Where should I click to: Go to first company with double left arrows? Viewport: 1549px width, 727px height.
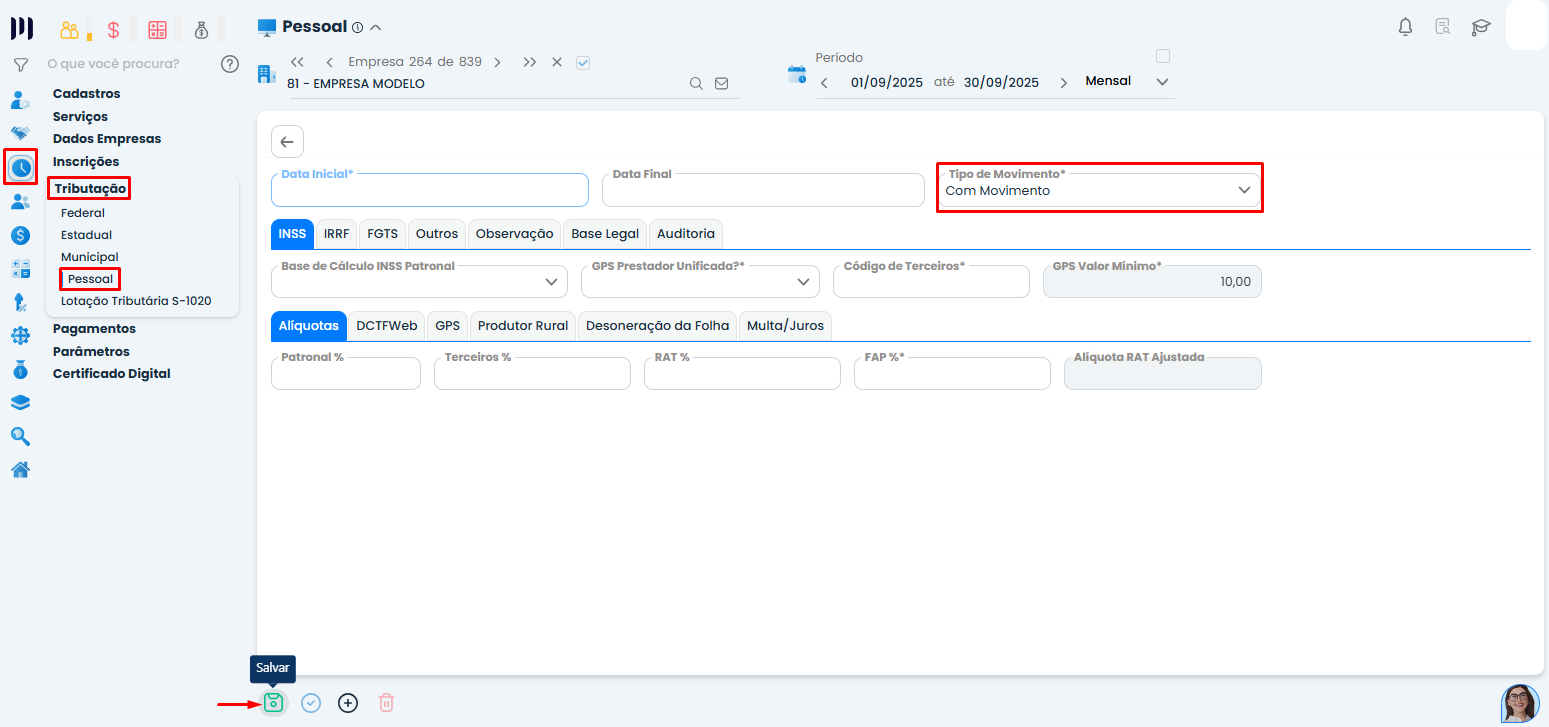click(x=297, y=62)
